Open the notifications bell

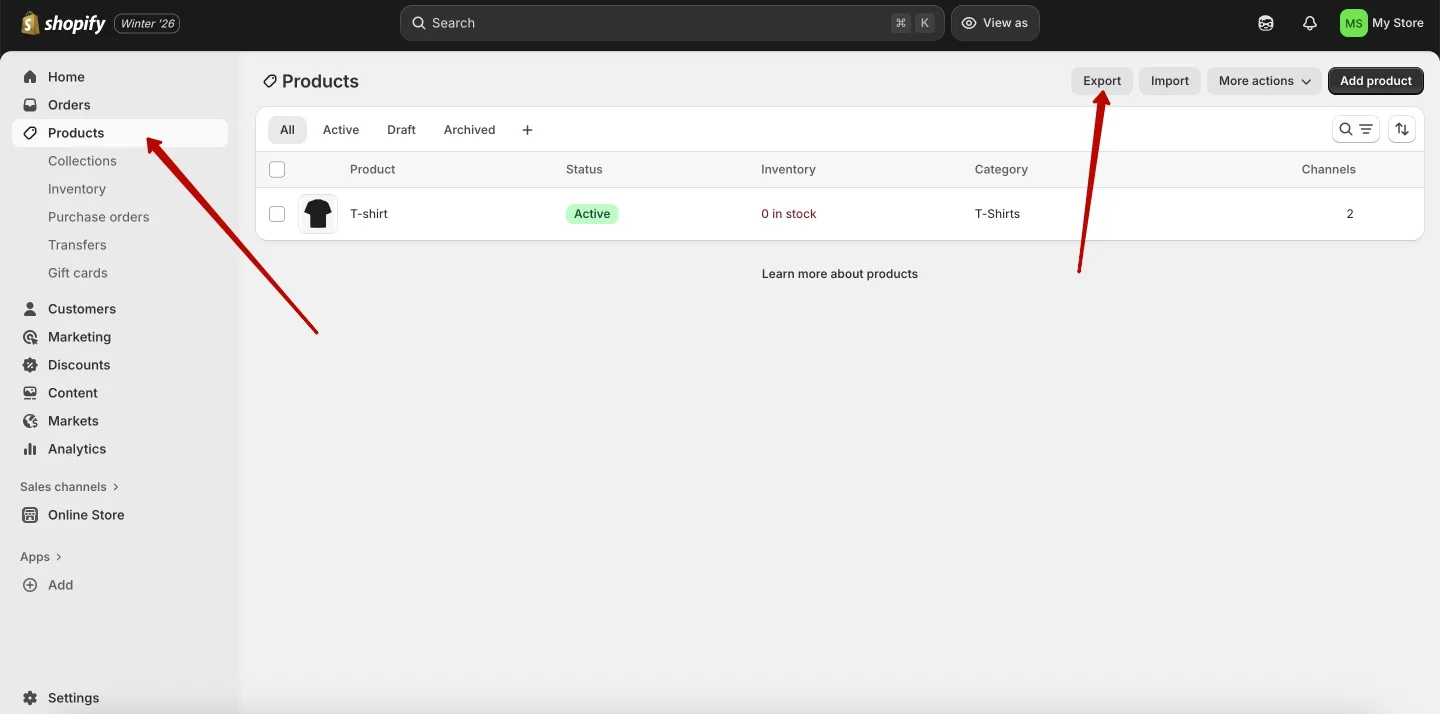tap(1310, 22)
